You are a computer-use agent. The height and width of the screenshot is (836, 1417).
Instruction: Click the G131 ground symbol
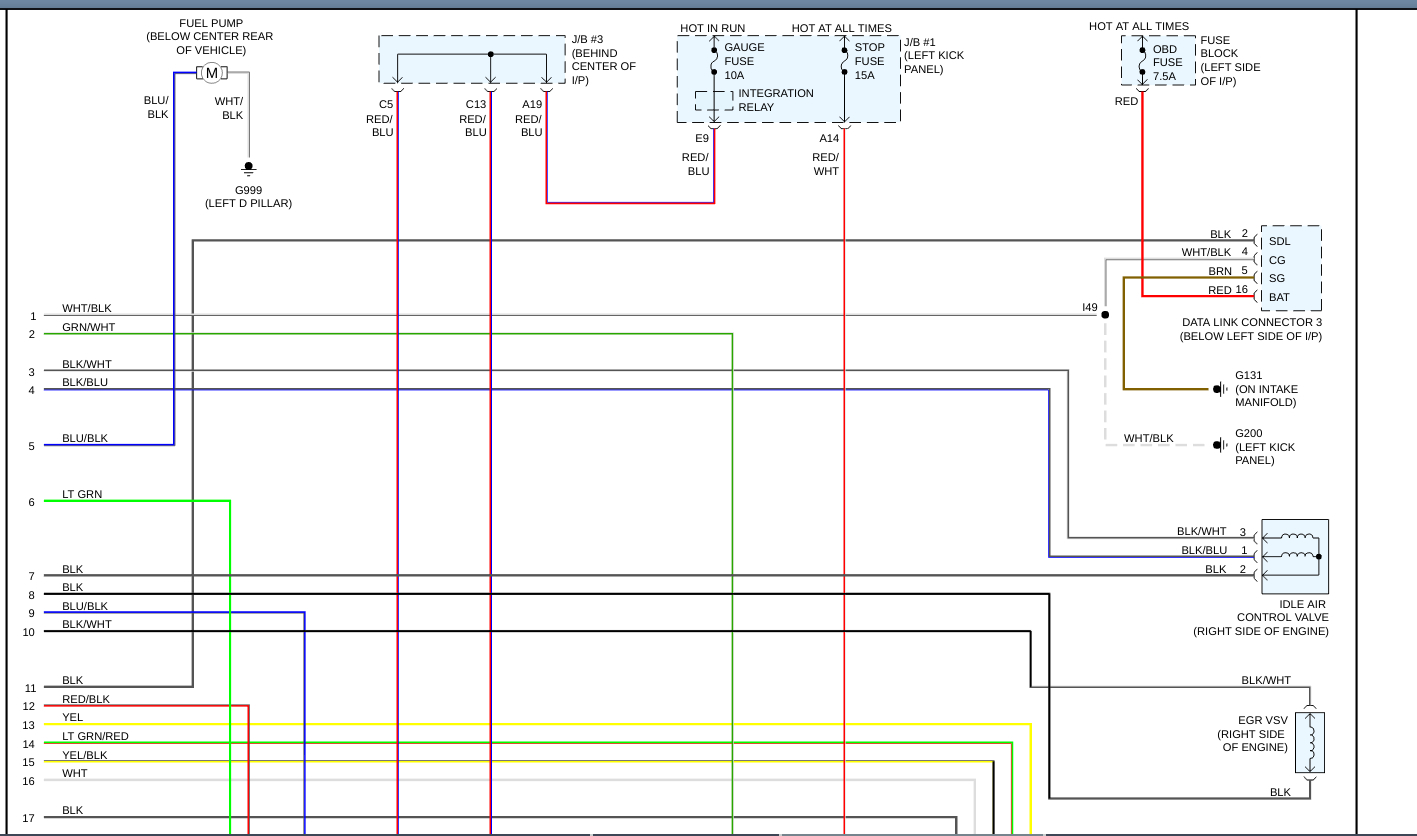tap(1220, 389)
